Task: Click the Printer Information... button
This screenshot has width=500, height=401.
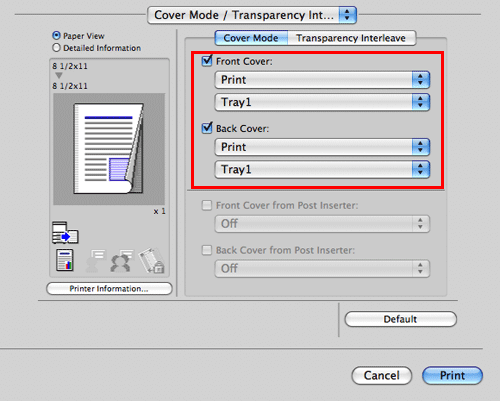Action: (109, 289)
